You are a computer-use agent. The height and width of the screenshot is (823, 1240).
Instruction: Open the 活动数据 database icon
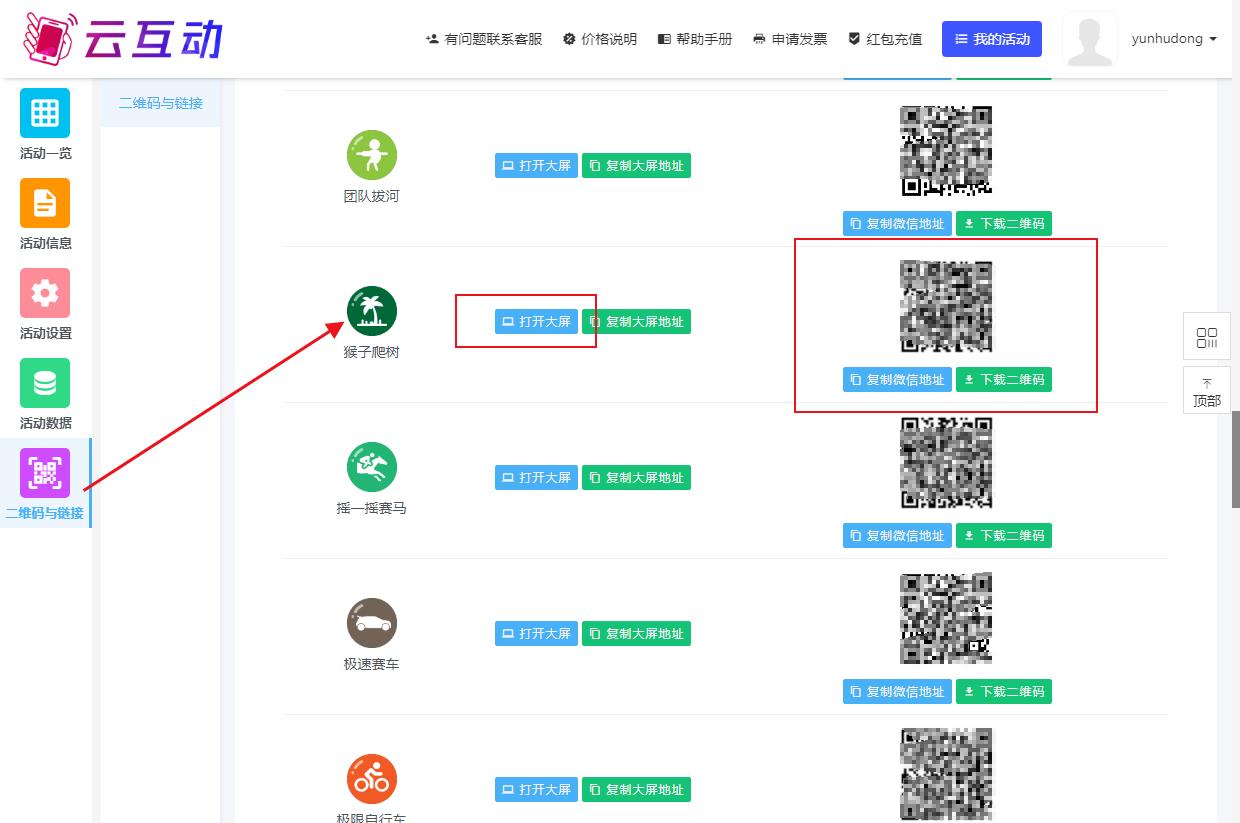coord(45,383)
